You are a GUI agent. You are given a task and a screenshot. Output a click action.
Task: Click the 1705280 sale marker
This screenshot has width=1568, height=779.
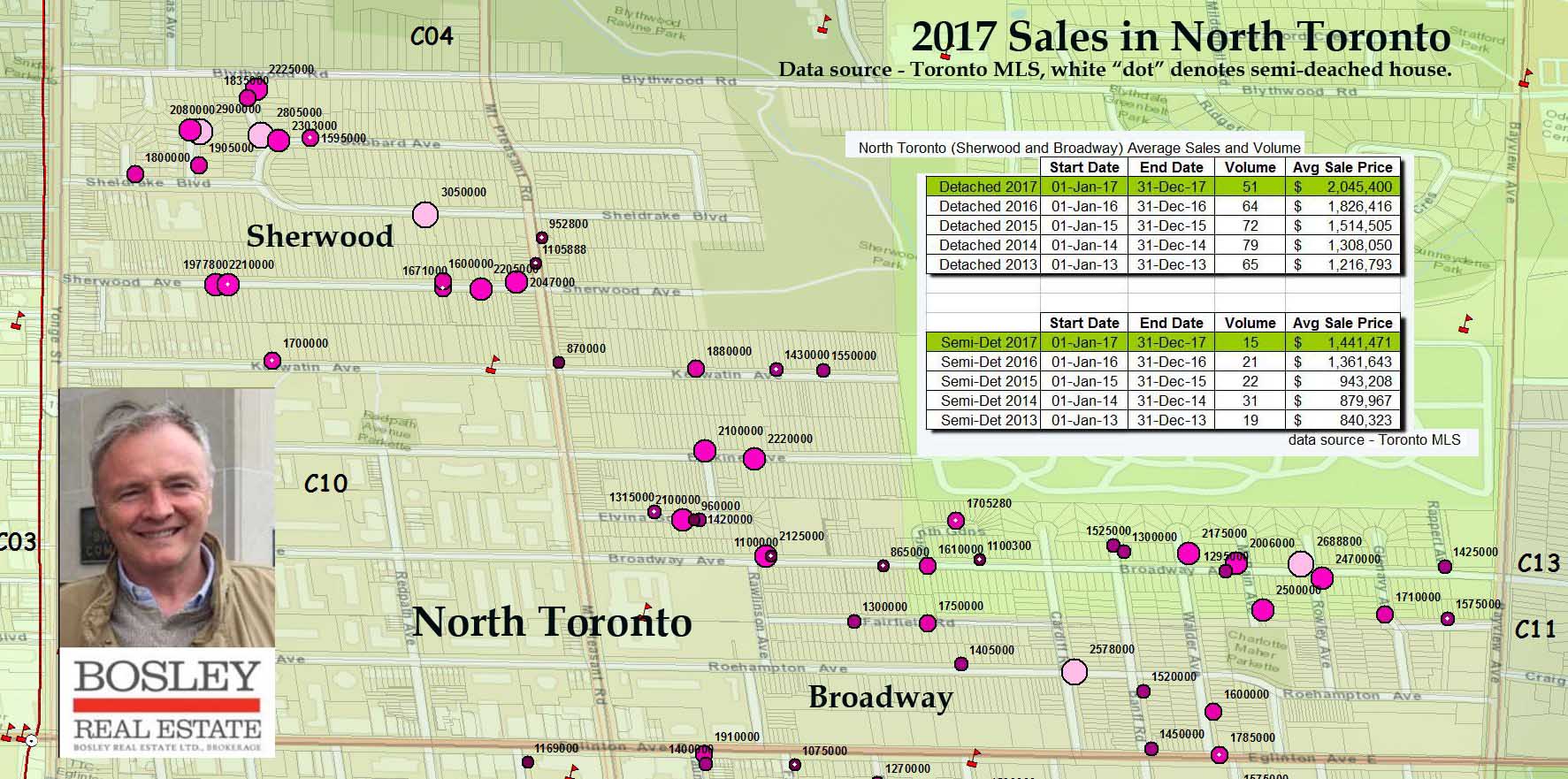[955, 521]
